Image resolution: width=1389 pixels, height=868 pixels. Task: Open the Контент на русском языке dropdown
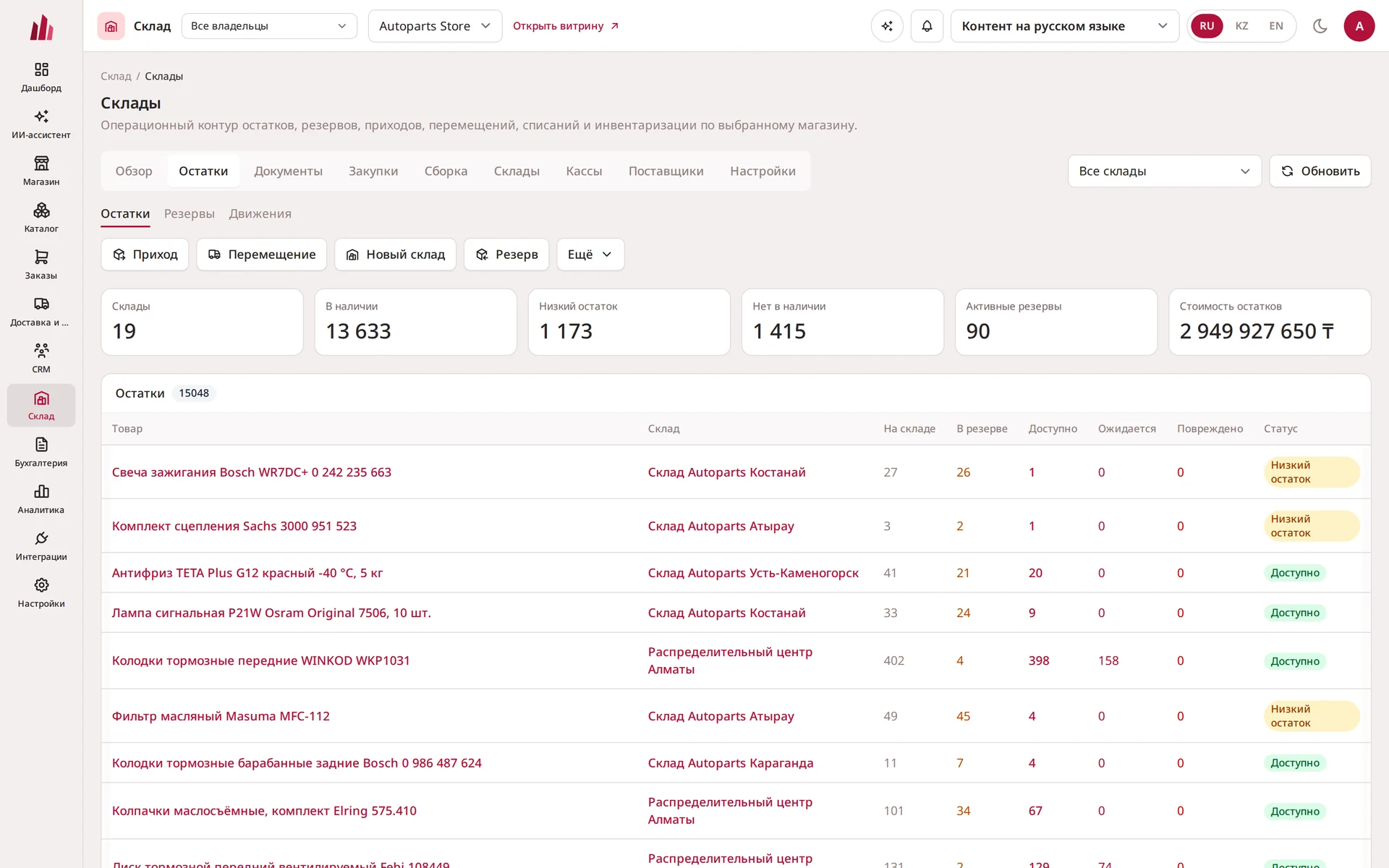(x=1064, y=26)
